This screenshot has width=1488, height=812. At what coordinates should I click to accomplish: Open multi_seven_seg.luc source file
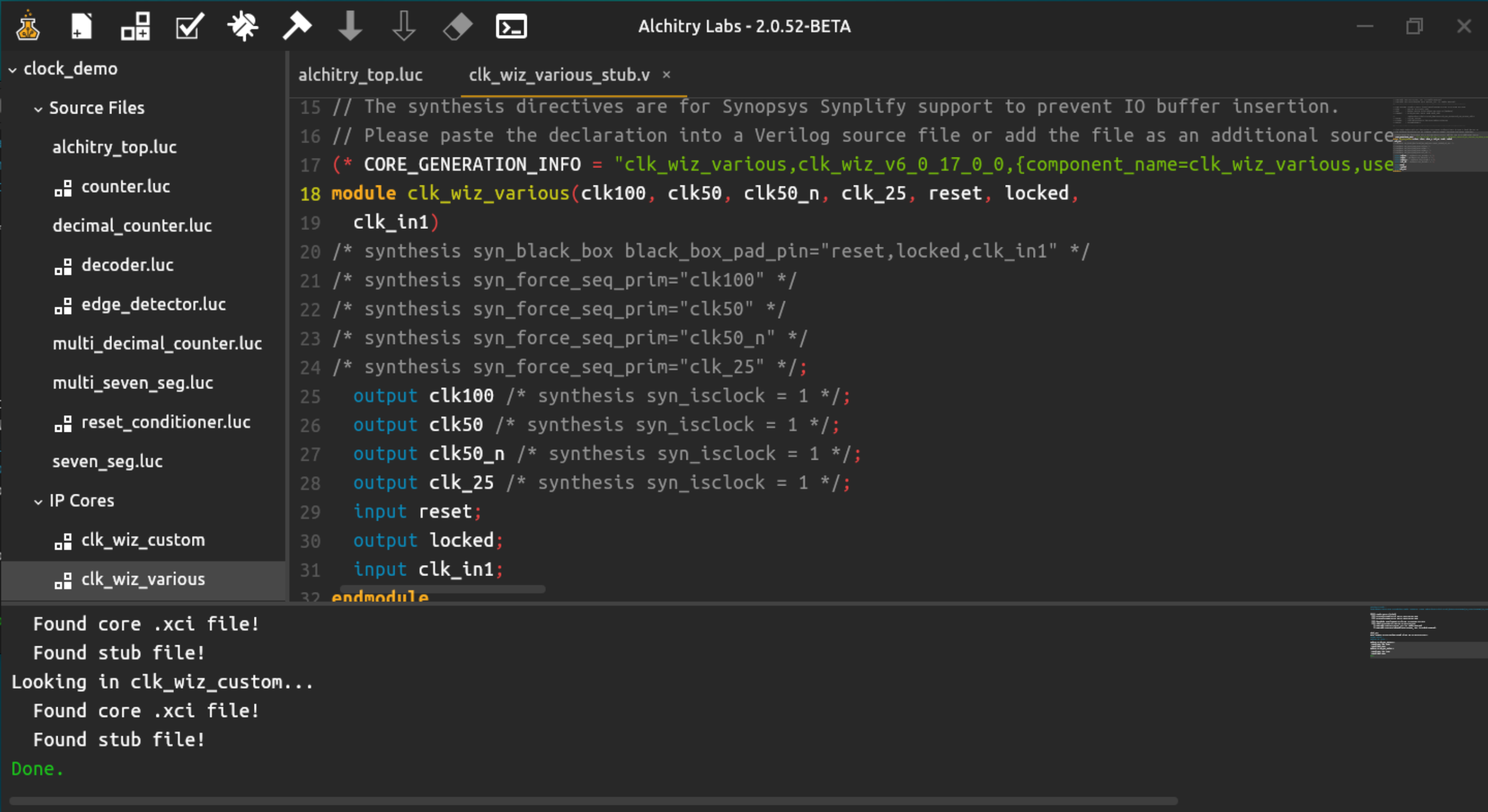(133, 383)
